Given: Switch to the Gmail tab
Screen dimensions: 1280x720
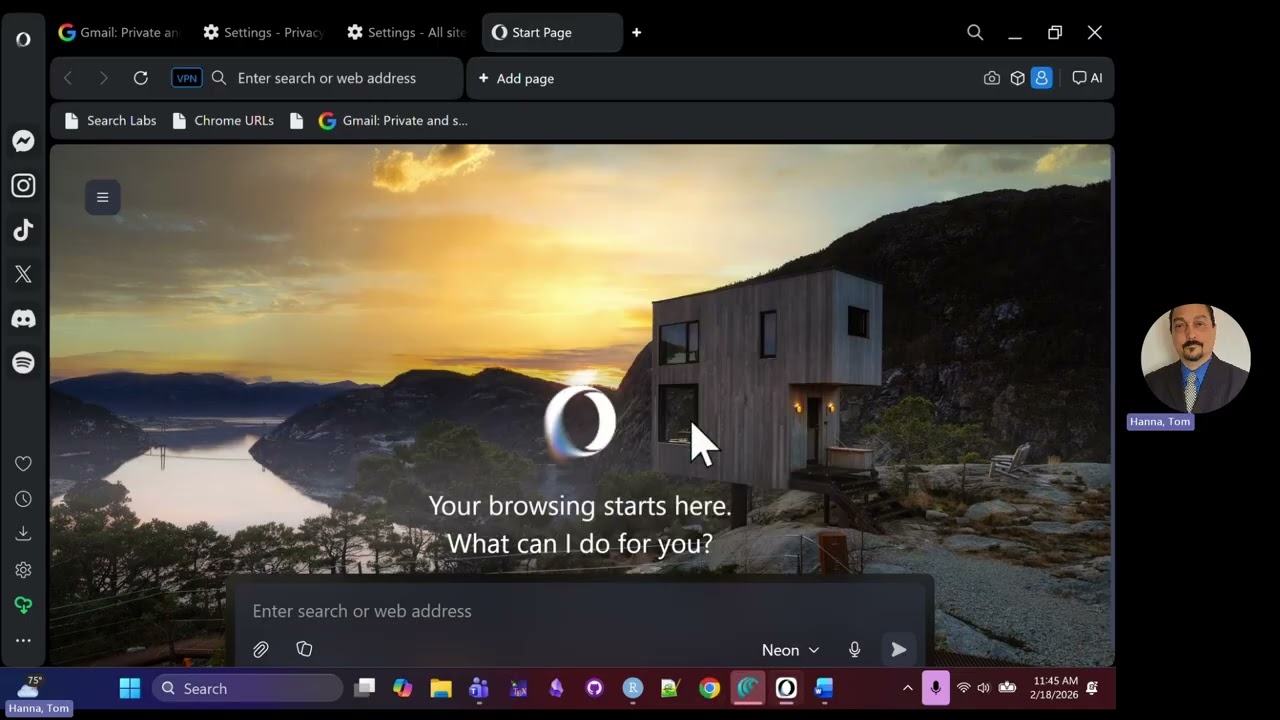Looking at the screenshot, I should pos(120,32).
